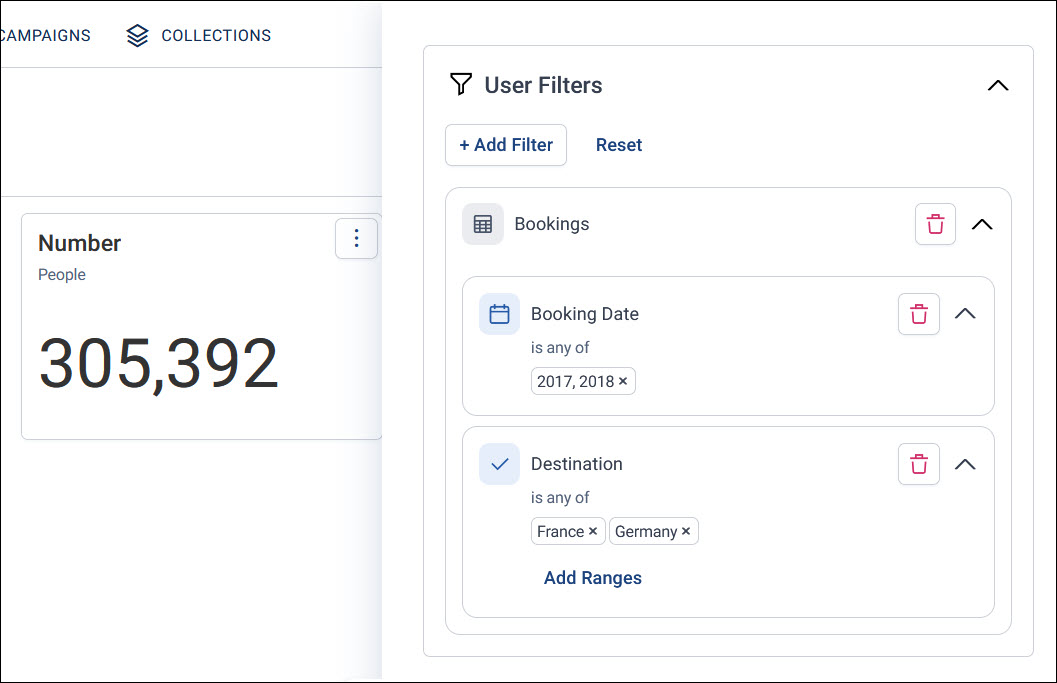1057x683 pixels.
Task: Open the Collections tab
Action: 199,36
